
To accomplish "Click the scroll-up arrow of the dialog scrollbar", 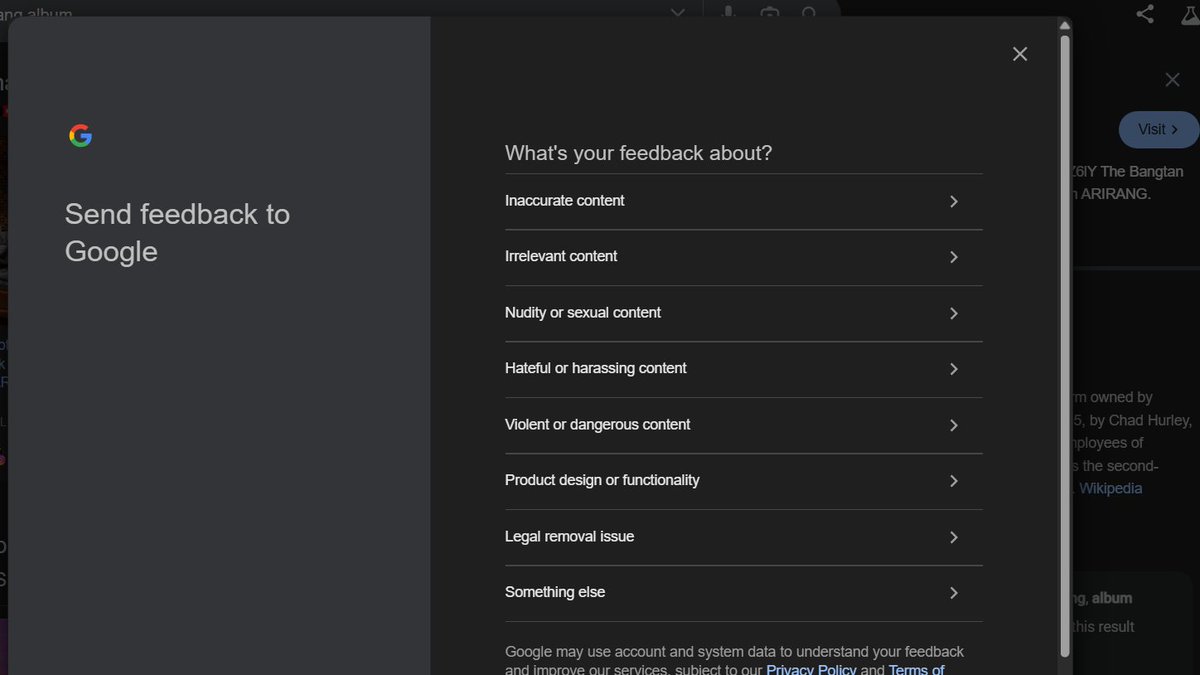I will coord(1065,24).
